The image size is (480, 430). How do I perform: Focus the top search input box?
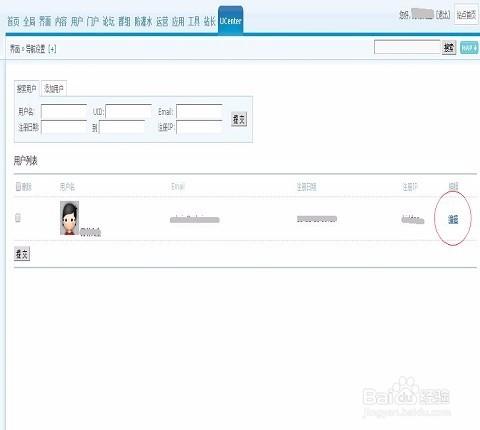pyautogui.click(x=407, y=47)
